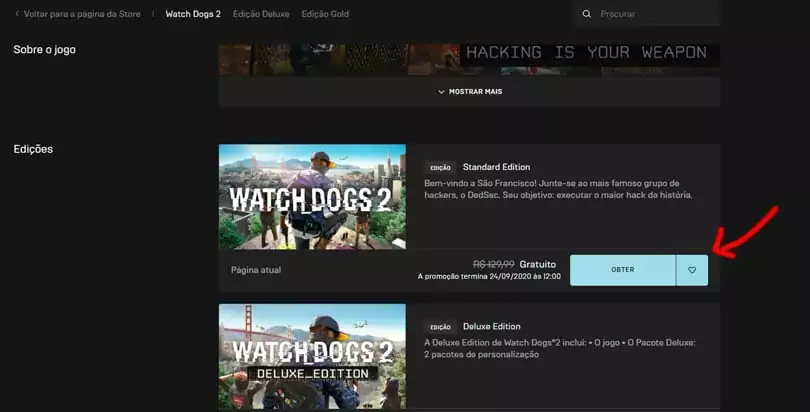The image size is (810, 412).
Task: Go to the Edição Gold tab
Action: pos(325,14)
